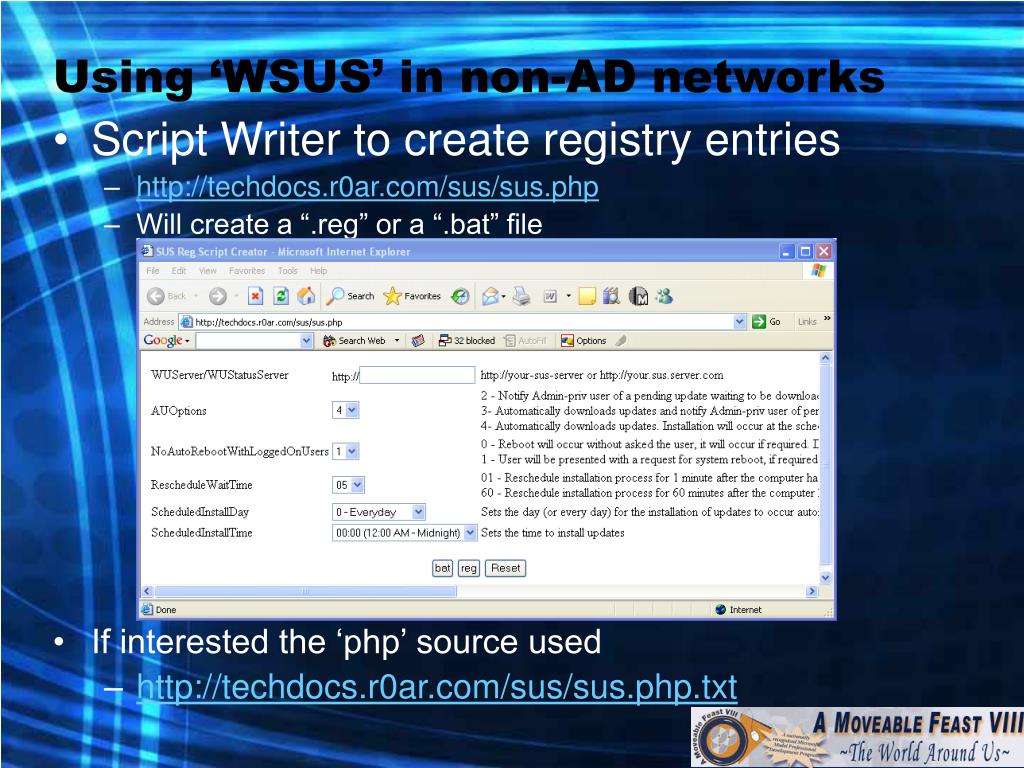Click the vertical scrollbar down arrow
Image resolution: width=1024 pixels, height=768 pixels.
pyautogui.click(x=825, y=577)
